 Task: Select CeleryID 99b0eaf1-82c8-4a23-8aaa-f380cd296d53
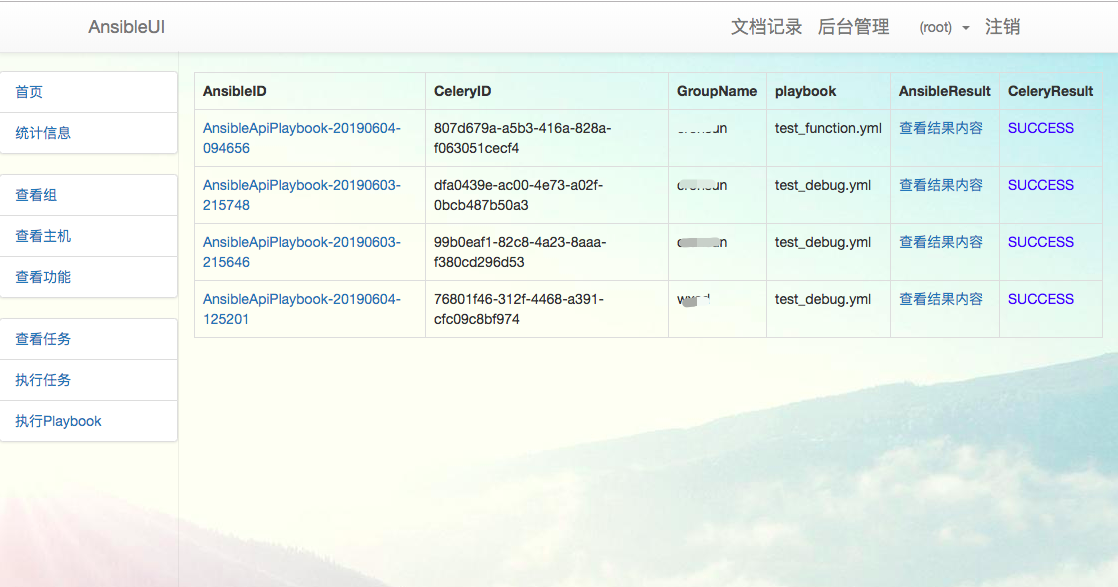click(520, 252)
